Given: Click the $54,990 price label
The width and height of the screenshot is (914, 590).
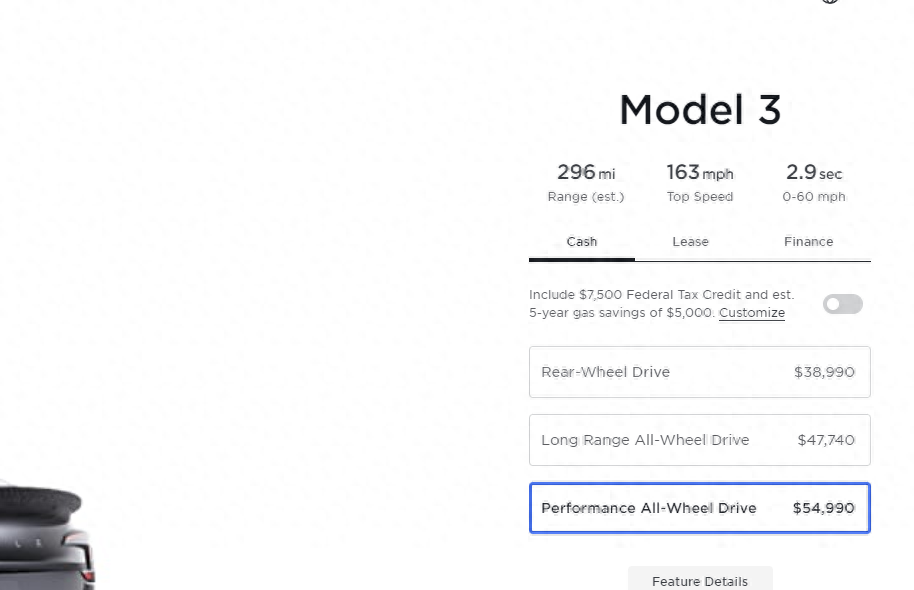Looking at the screenshot, I should point(824,508).
